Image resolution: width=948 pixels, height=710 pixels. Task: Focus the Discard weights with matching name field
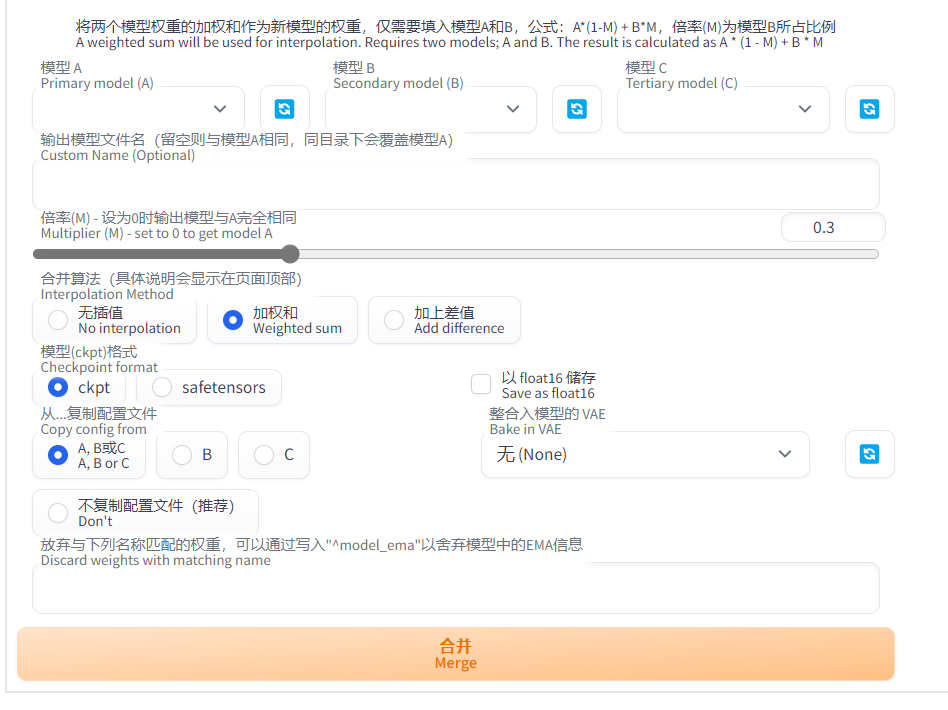click(455, 588)
